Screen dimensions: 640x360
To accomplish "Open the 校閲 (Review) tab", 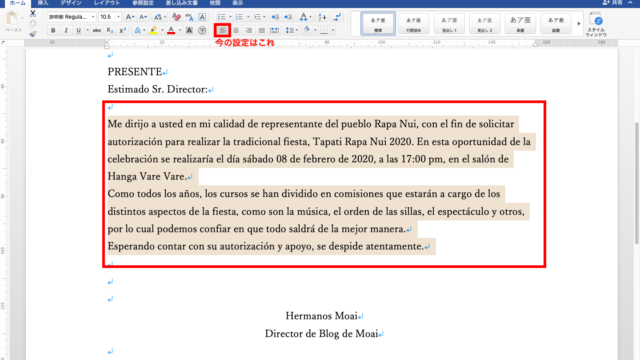I will click(x=215, y=3).
